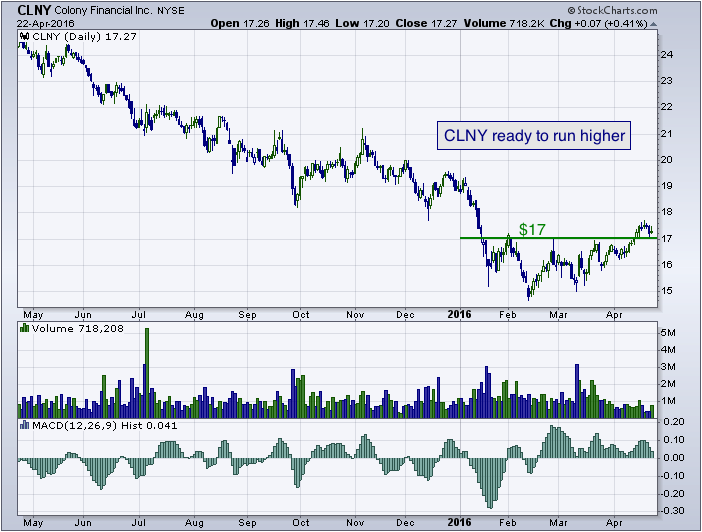Click the green '$17' label

(x=532, y=229)
